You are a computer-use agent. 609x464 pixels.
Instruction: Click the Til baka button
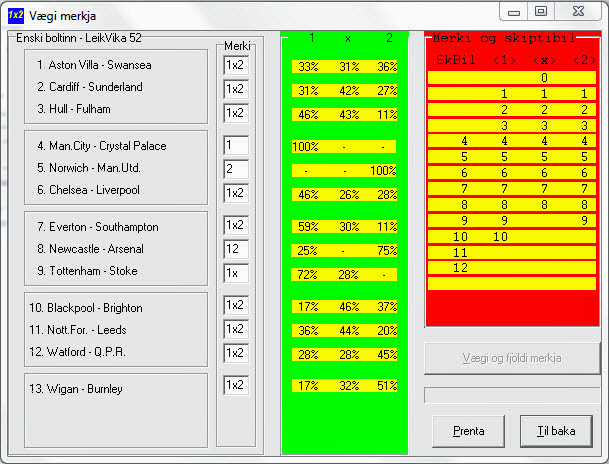point(556,431)
